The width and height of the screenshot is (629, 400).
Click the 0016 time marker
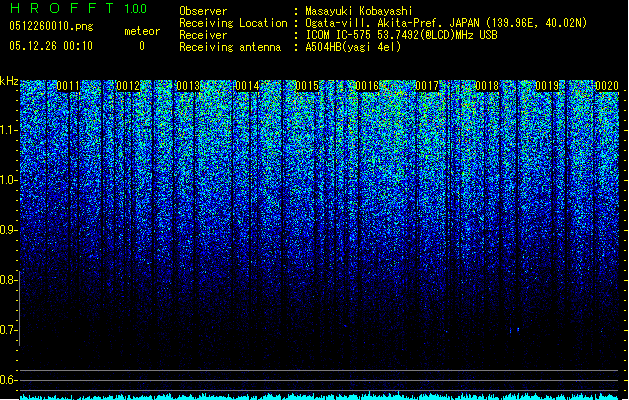coord(367,86)
